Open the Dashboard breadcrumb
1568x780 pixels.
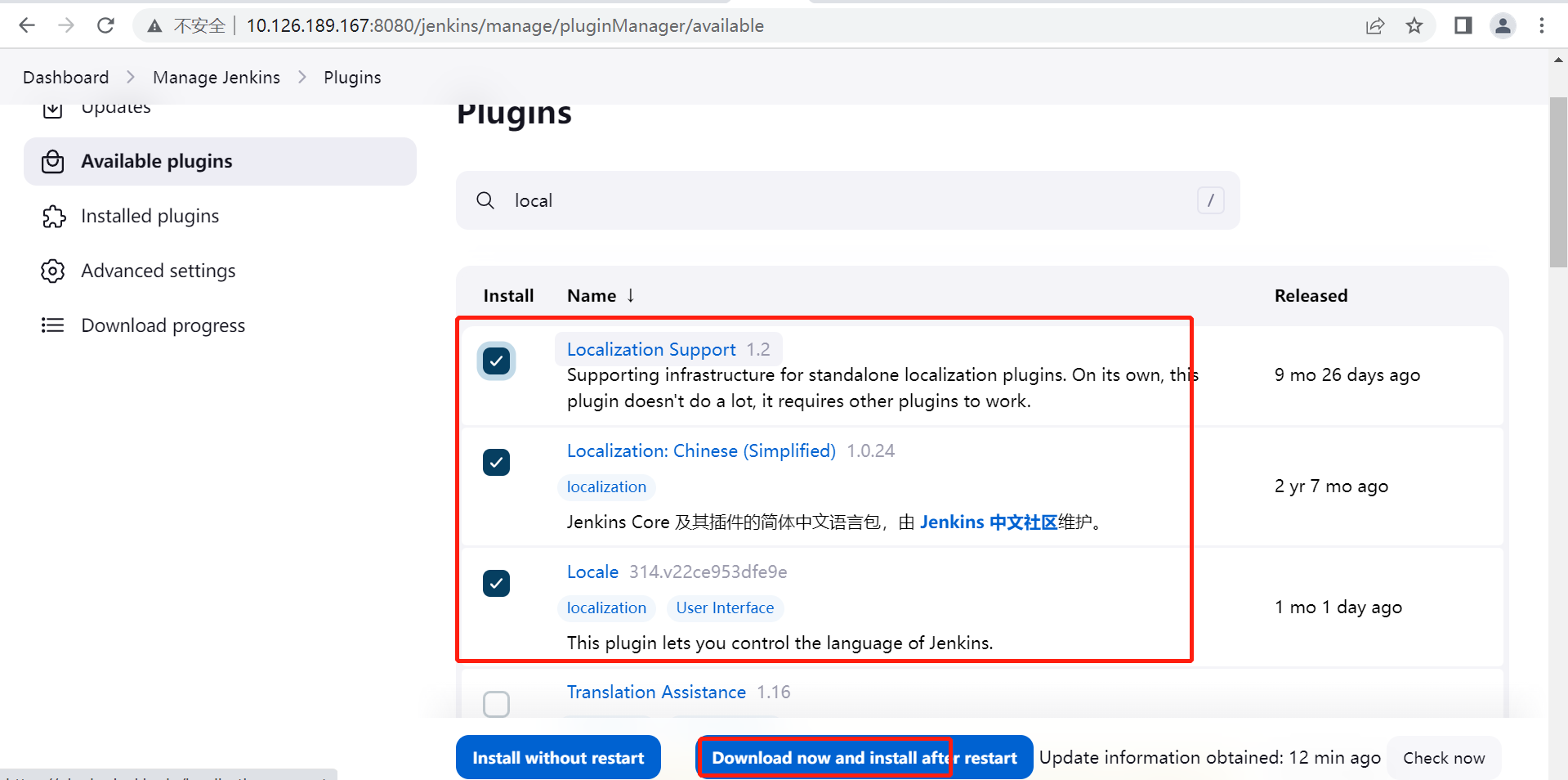(x=65, y=77)
